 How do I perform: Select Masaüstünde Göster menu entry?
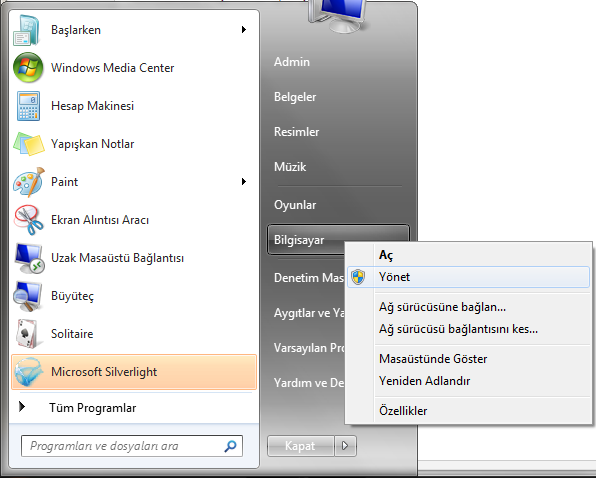(468, 359)
